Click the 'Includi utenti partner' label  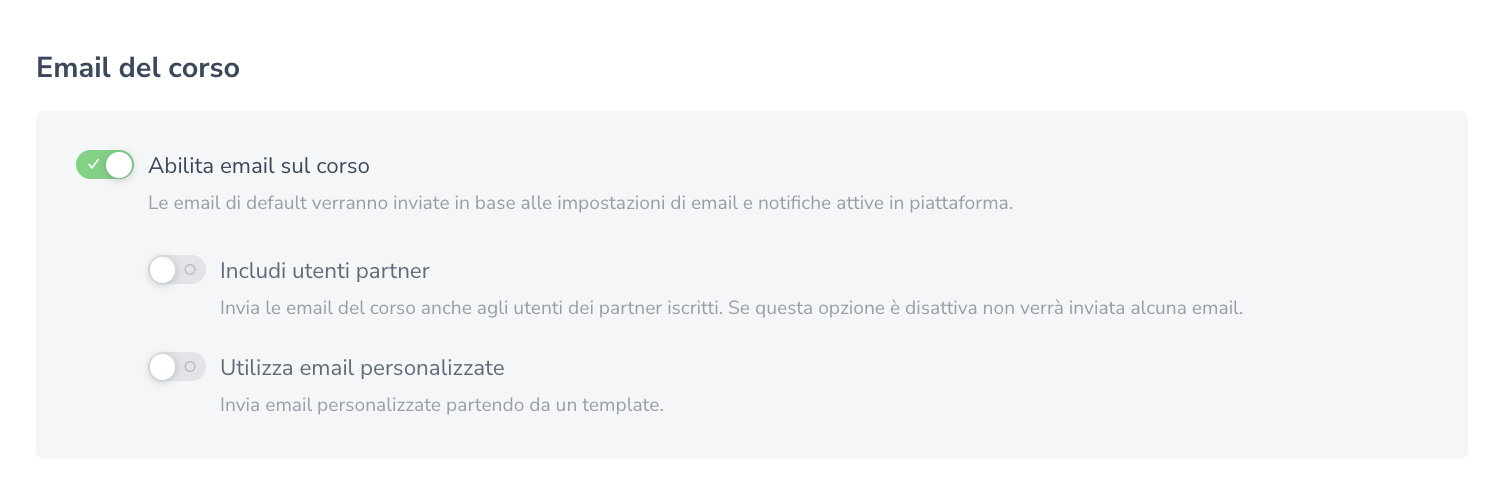point(324,270)
